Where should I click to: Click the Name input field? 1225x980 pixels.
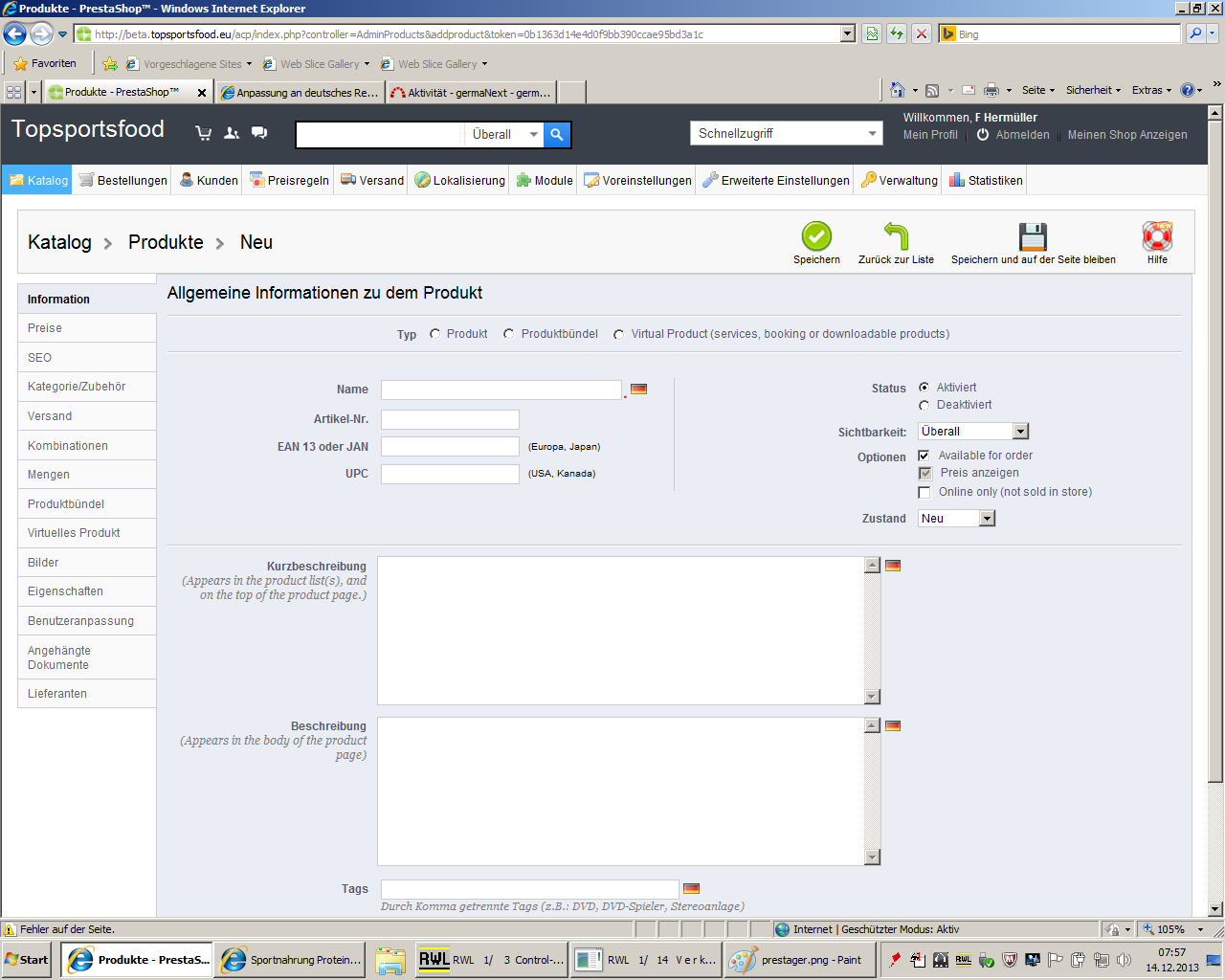pyautogui.click(x=501, y=390)
